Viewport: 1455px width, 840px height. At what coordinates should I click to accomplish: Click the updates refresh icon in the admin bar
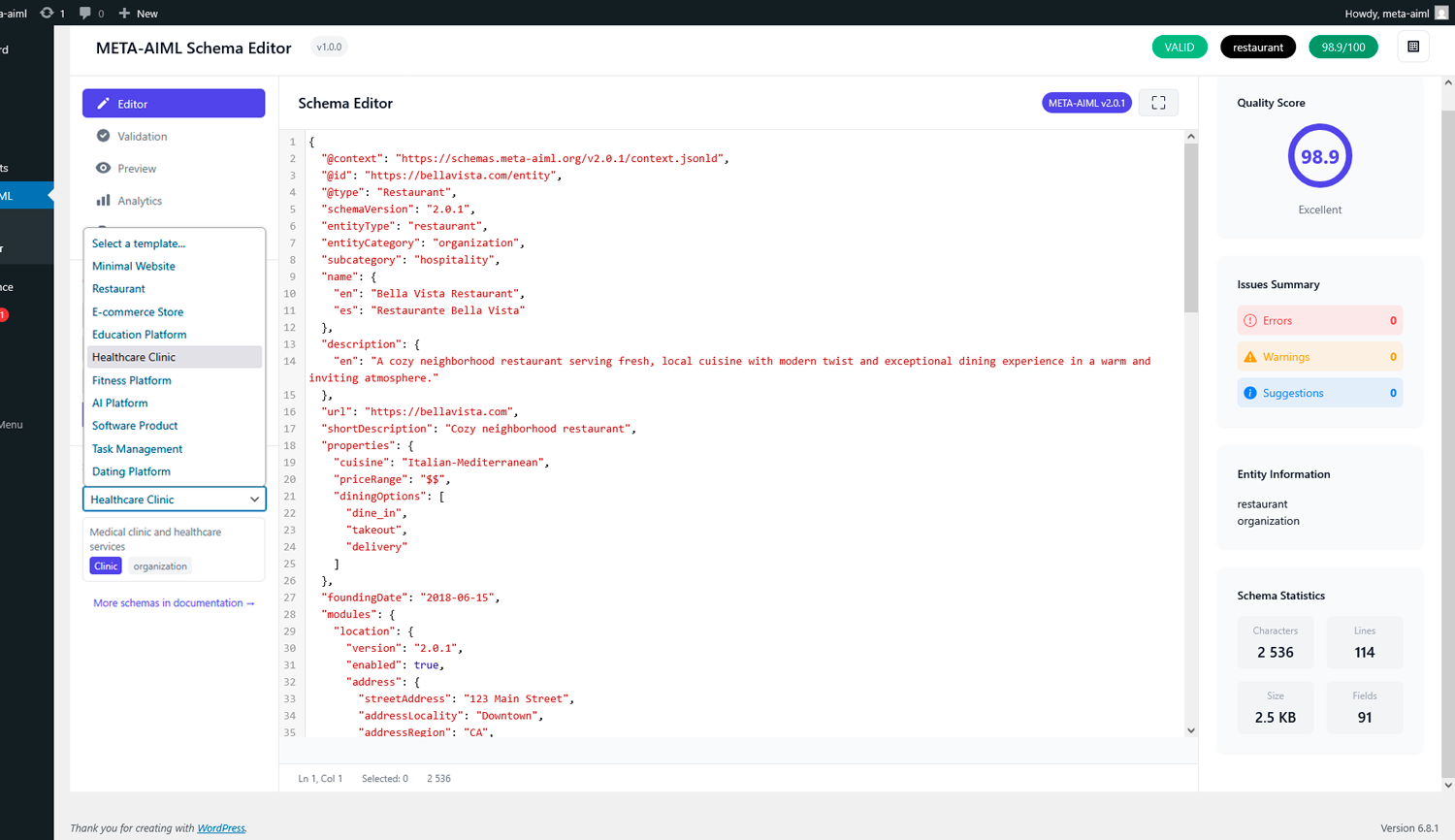(x=47, y=13)
